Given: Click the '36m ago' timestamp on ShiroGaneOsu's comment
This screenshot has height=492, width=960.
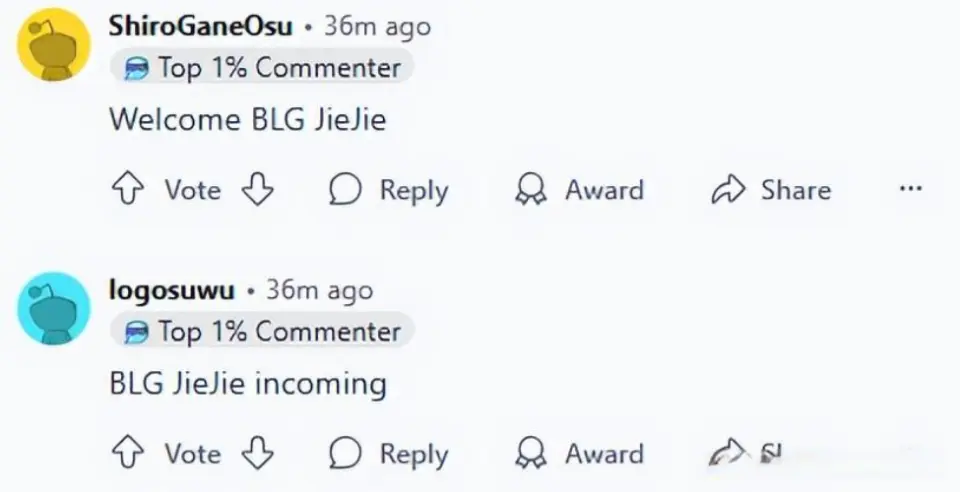Looking at the screenshot, I should tap(377, 27).
